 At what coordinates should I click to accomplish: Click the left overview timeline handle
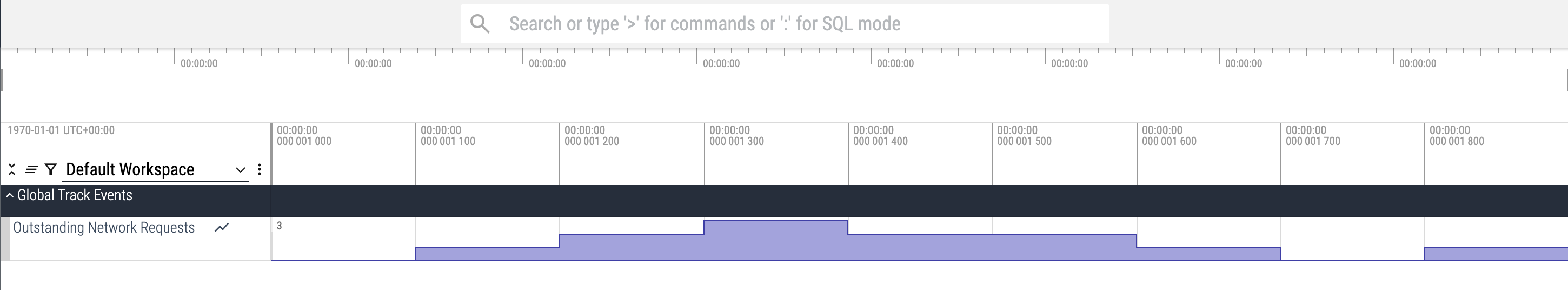[x=3, y=80]
